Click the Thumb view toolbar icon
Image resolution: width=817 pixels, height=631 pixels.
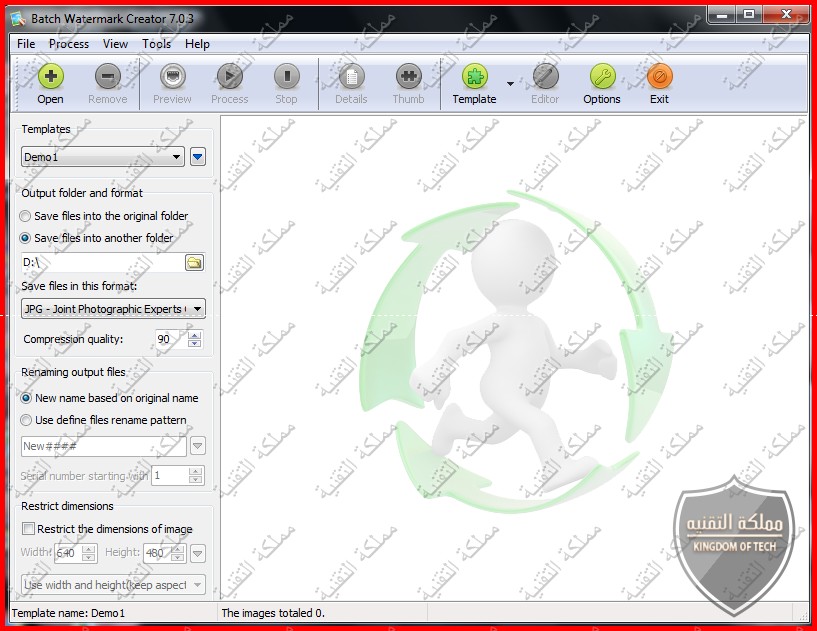[408, 77]
